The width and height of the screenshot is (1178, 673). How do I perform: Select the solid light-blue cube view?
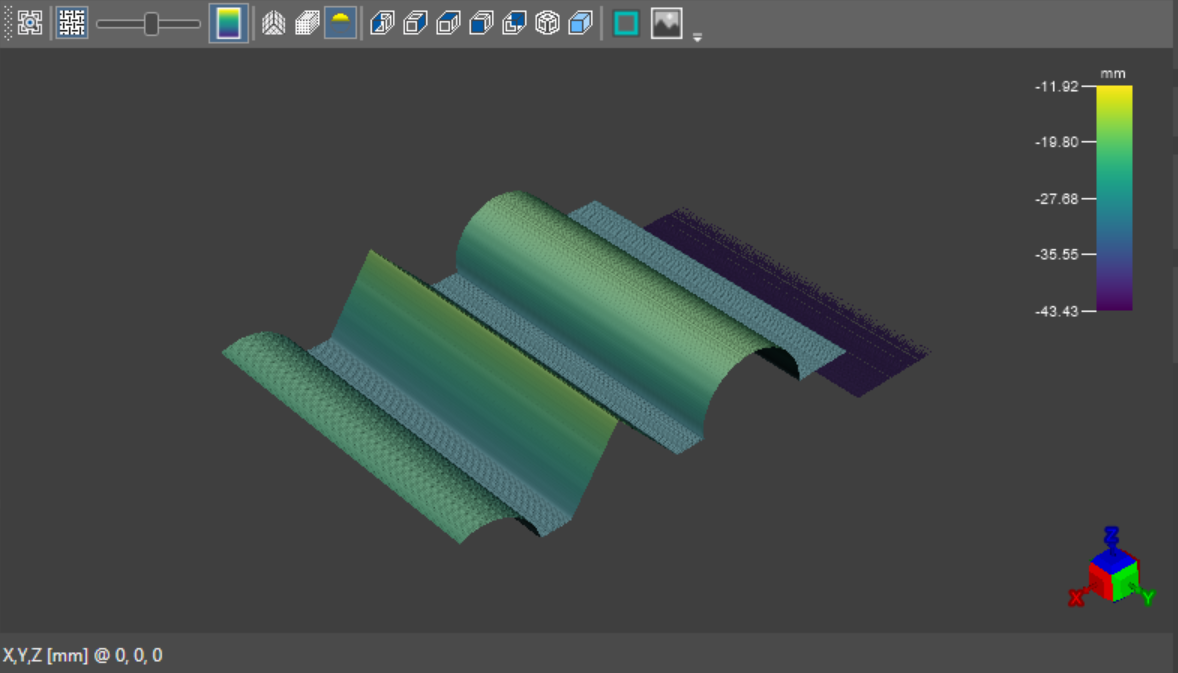coord(580,23)
